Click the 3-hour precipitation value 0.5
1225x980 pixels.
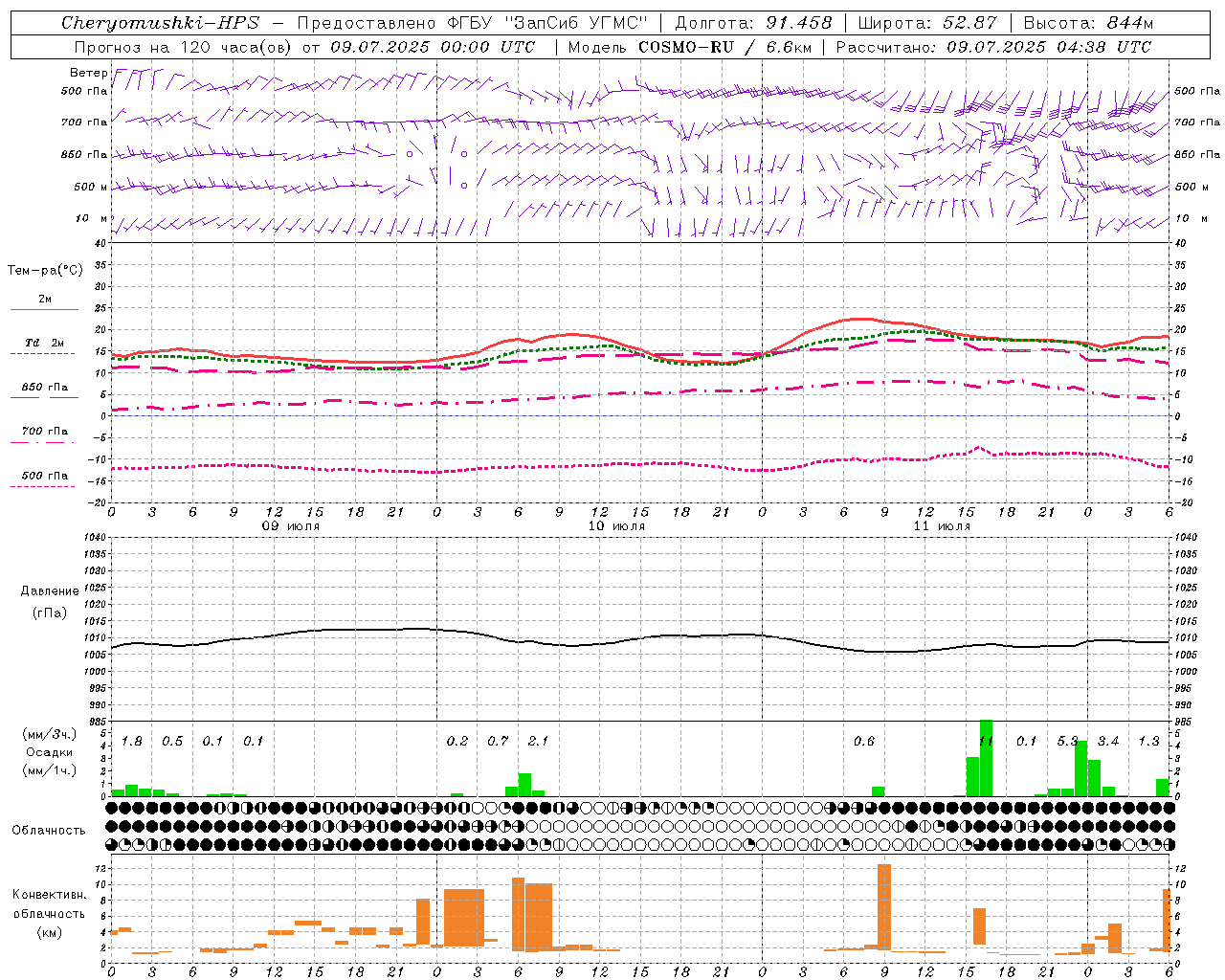pos(172,742)
